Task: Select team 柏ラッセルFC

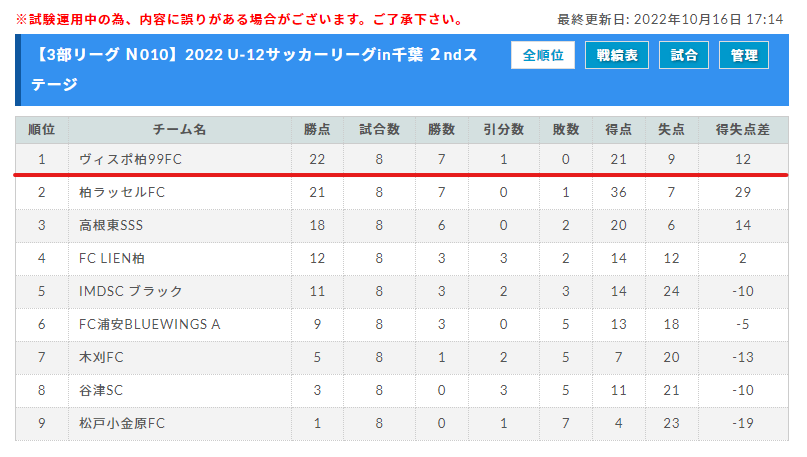Action: click(122, 192)
